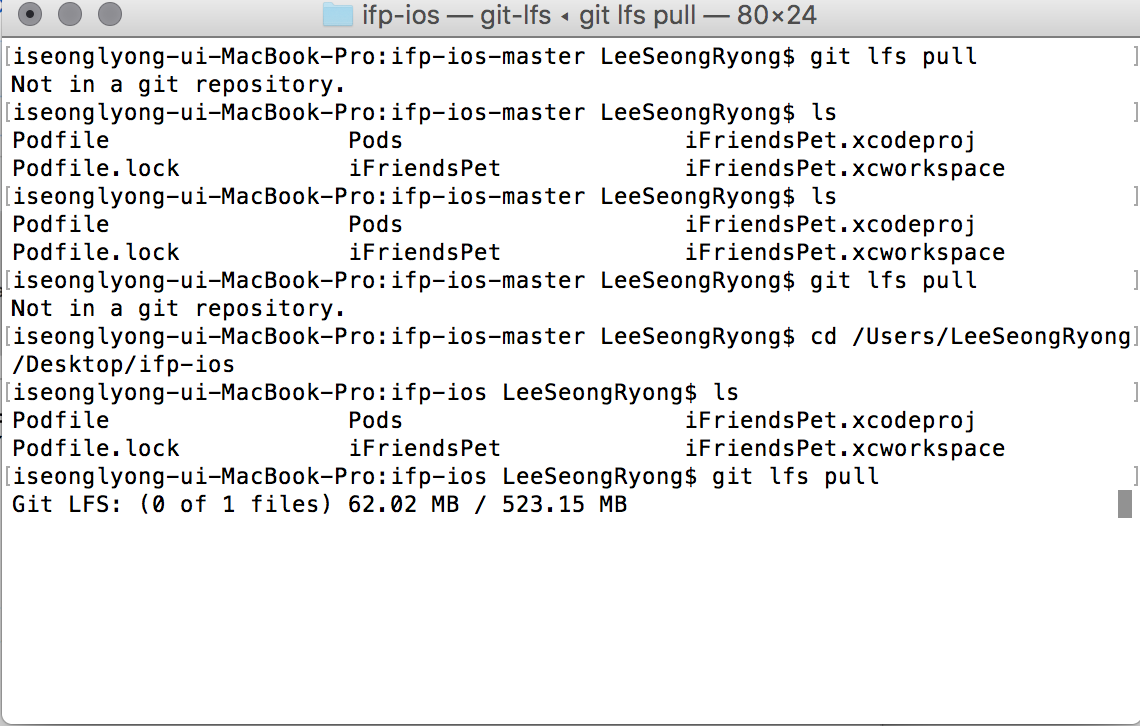This screenshot has width=1140, height=726.
Task: Click 'iFriendsPet.xcodeproj' in the first ls output
Action: point(830,141)
